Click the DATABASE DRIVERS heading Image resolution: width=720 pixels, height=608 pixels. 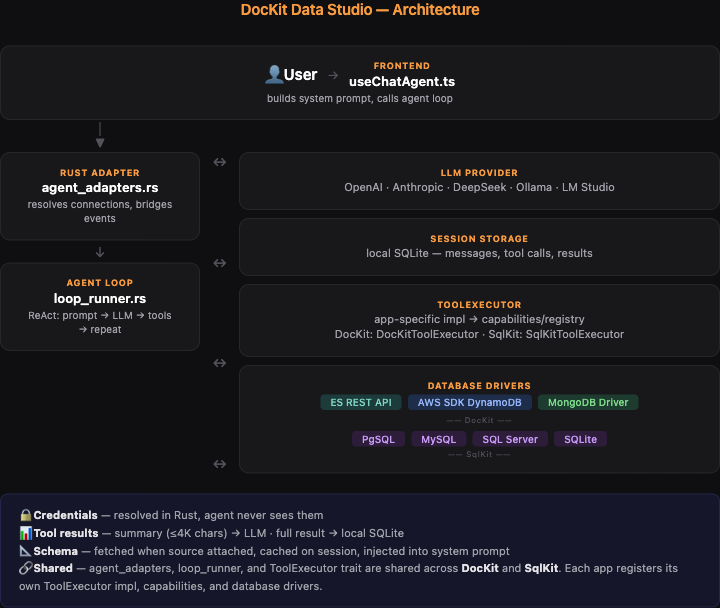pos(479,386)
